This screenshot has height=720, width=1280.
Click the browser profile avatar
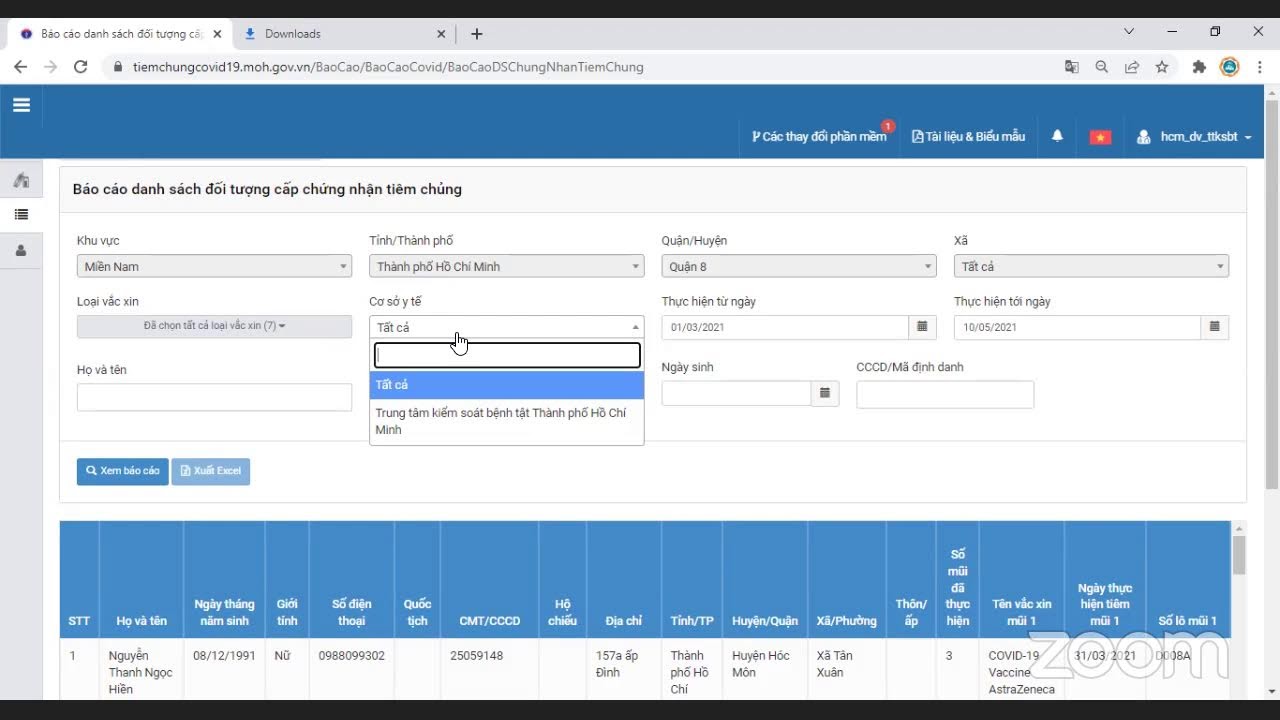(1230, 67)
